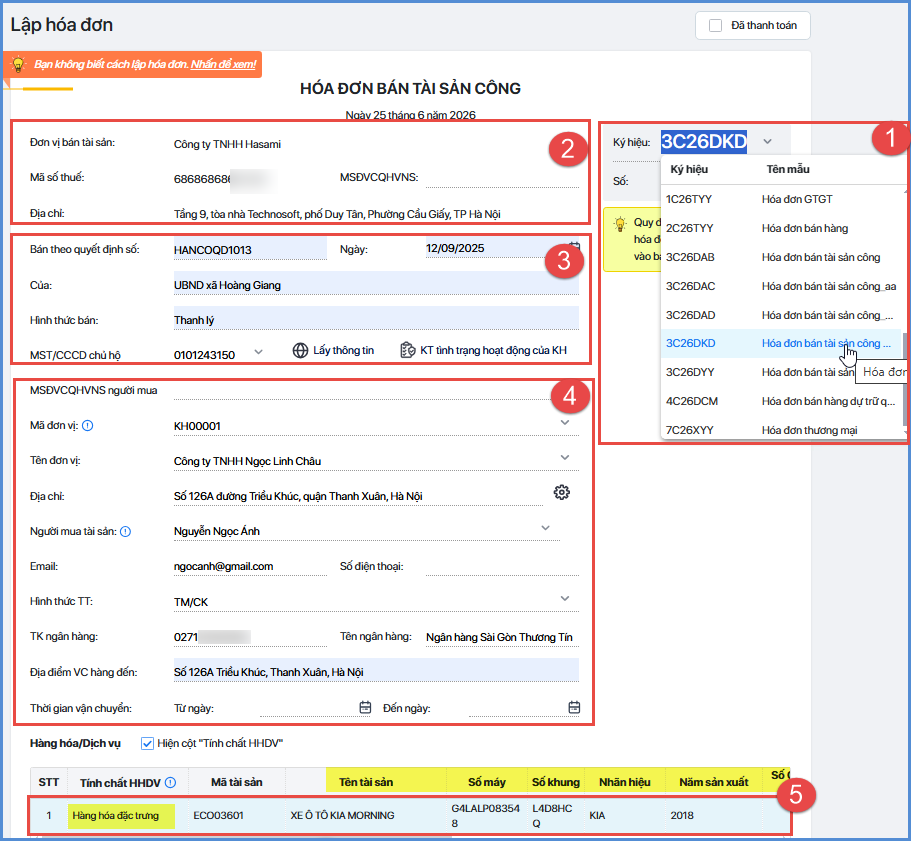
Task: Click the info icon next to Tính chất HHDV
Action: pyautogui.click(x=170, y=782)
